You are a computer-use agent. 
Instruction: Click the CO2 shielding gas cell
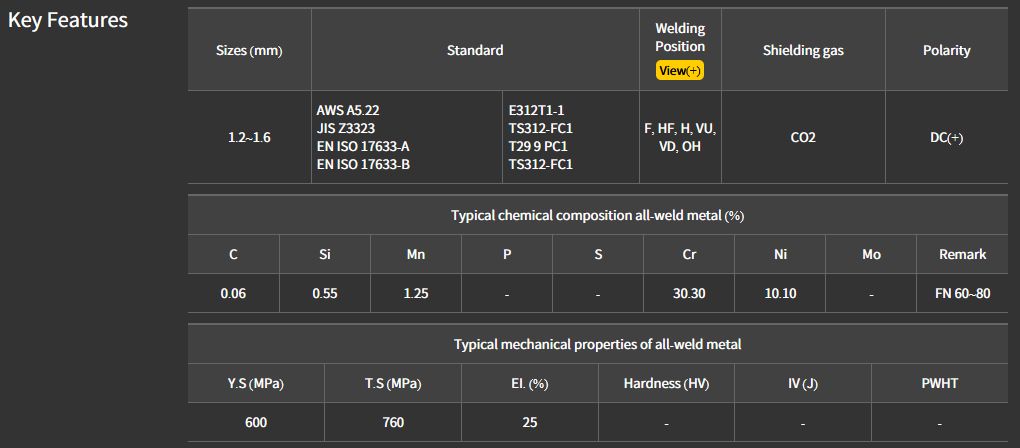[803, 137]
